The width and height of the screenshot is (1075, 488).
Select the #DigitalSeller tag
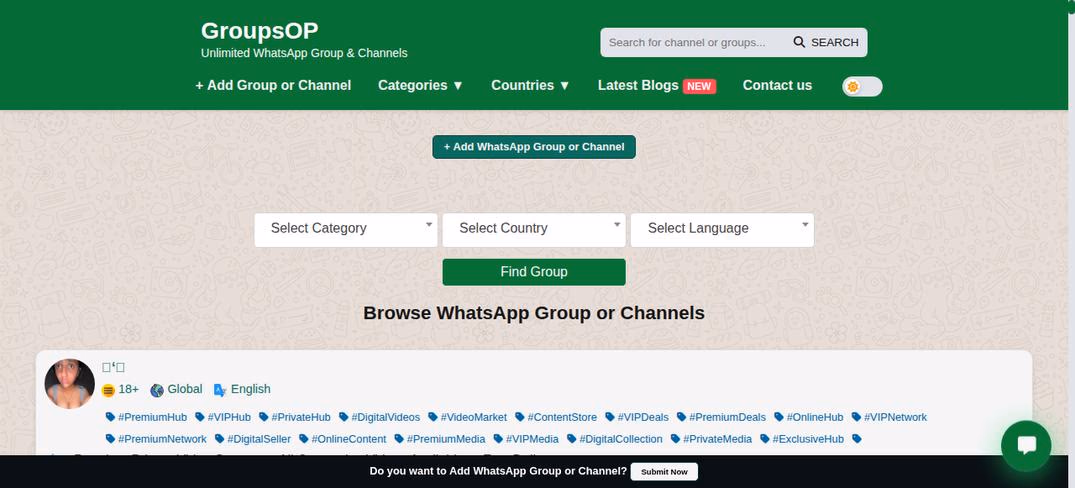pyautogui.click(x=253, y=439)
